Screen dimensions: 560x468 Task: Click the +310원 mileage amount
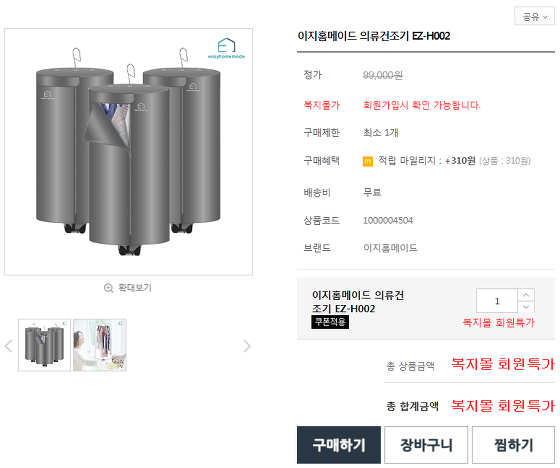pos(460,161)
